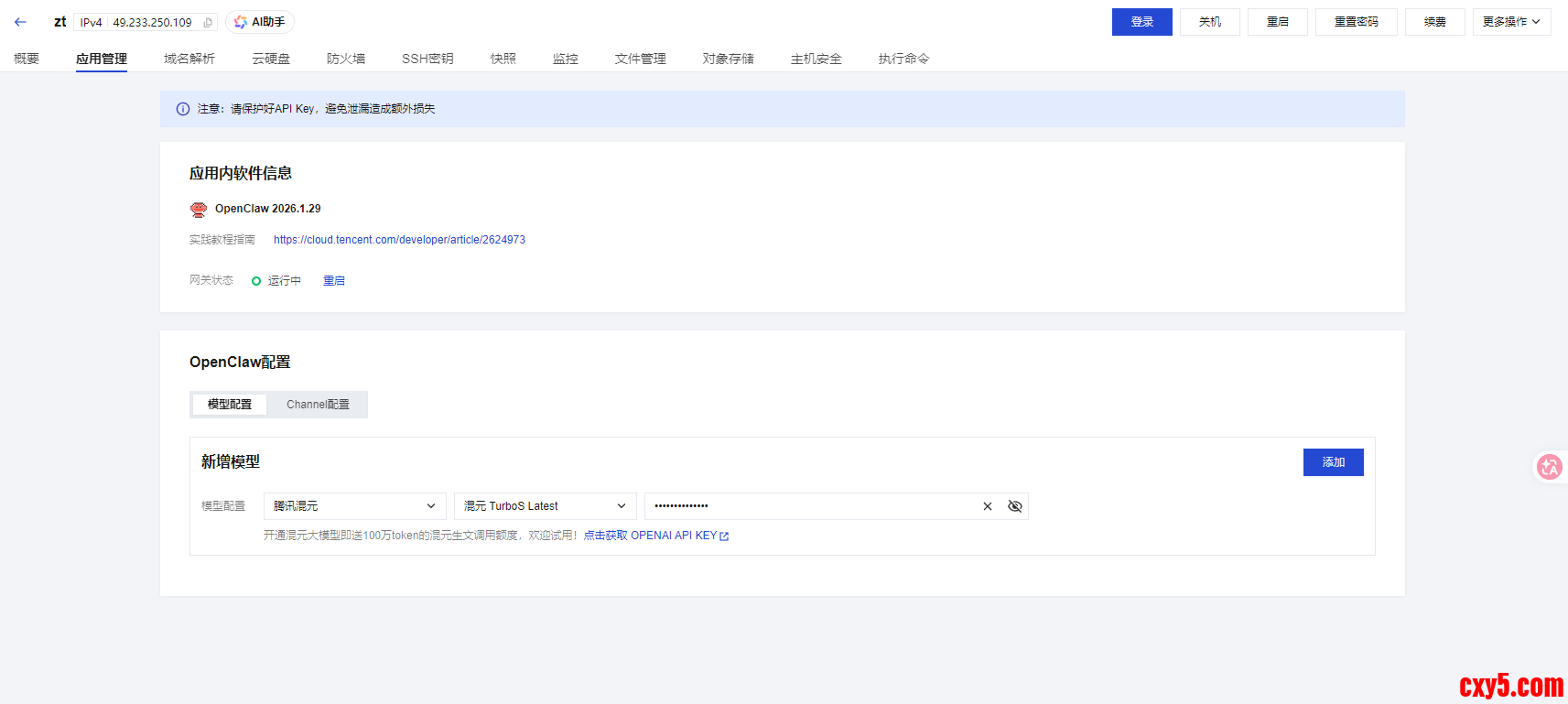The image size is (1568, 704).
Task: Clear the API key field with X icon
Action: point(988,506)
